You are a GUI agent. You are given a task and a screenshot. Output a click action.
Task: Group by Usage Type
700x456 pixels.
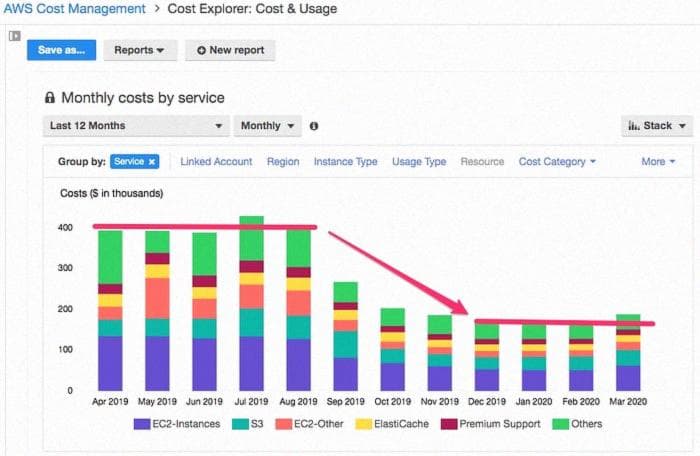[x=419, y=162]
